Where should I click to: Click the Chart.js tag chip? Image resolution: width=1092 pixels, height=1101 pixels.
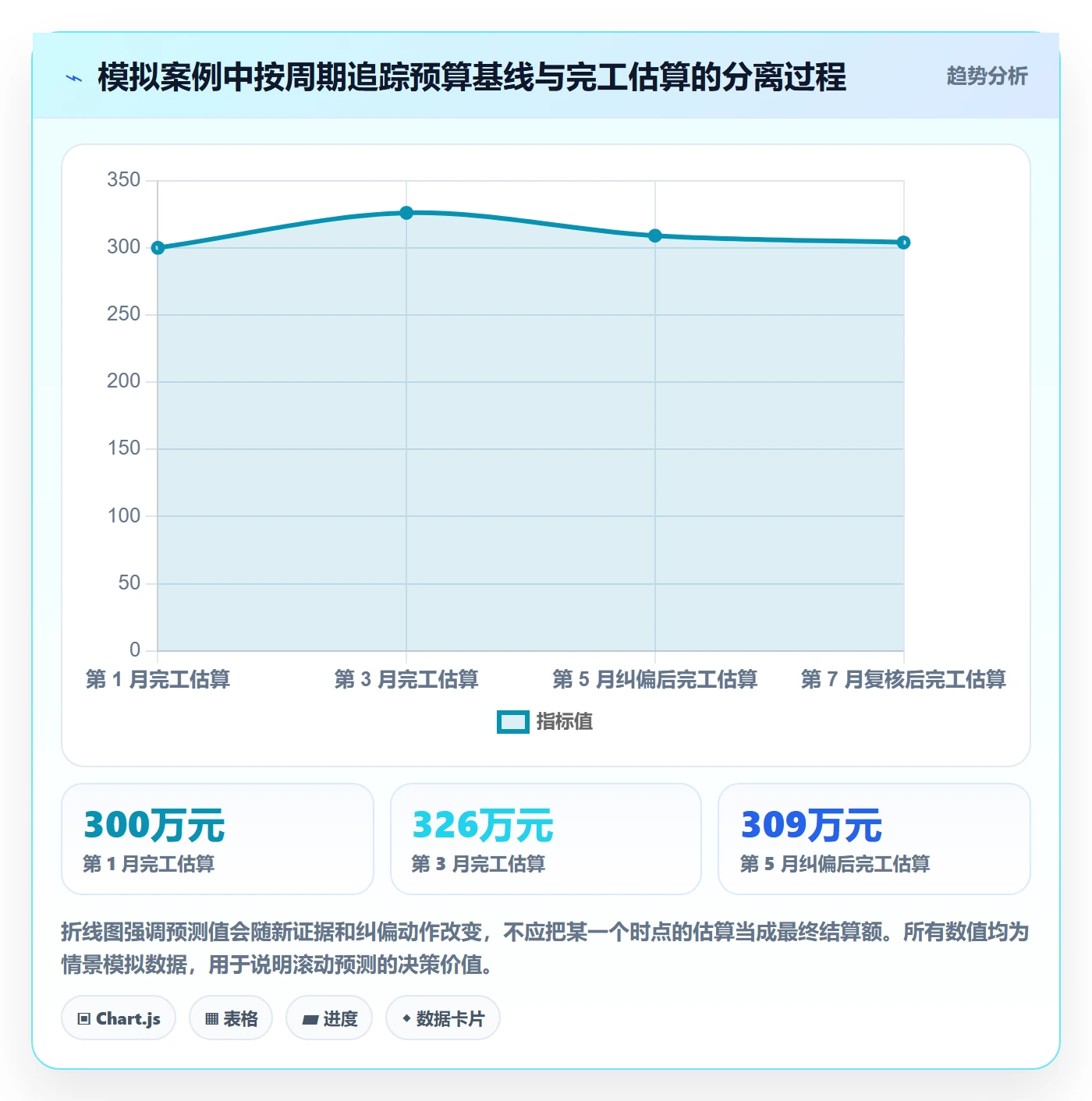pyautogui.click(x=119, y=1018)
